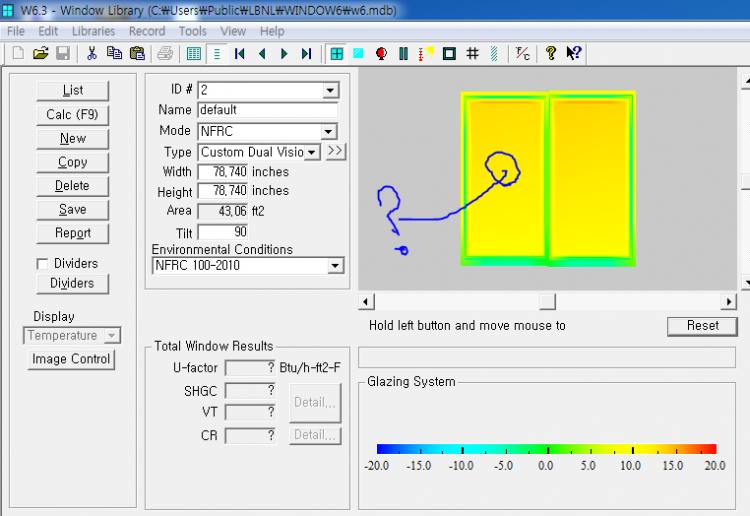Expand the Environmental Conditions dropdown
The image size is (750, 516).
pos(335,266)
